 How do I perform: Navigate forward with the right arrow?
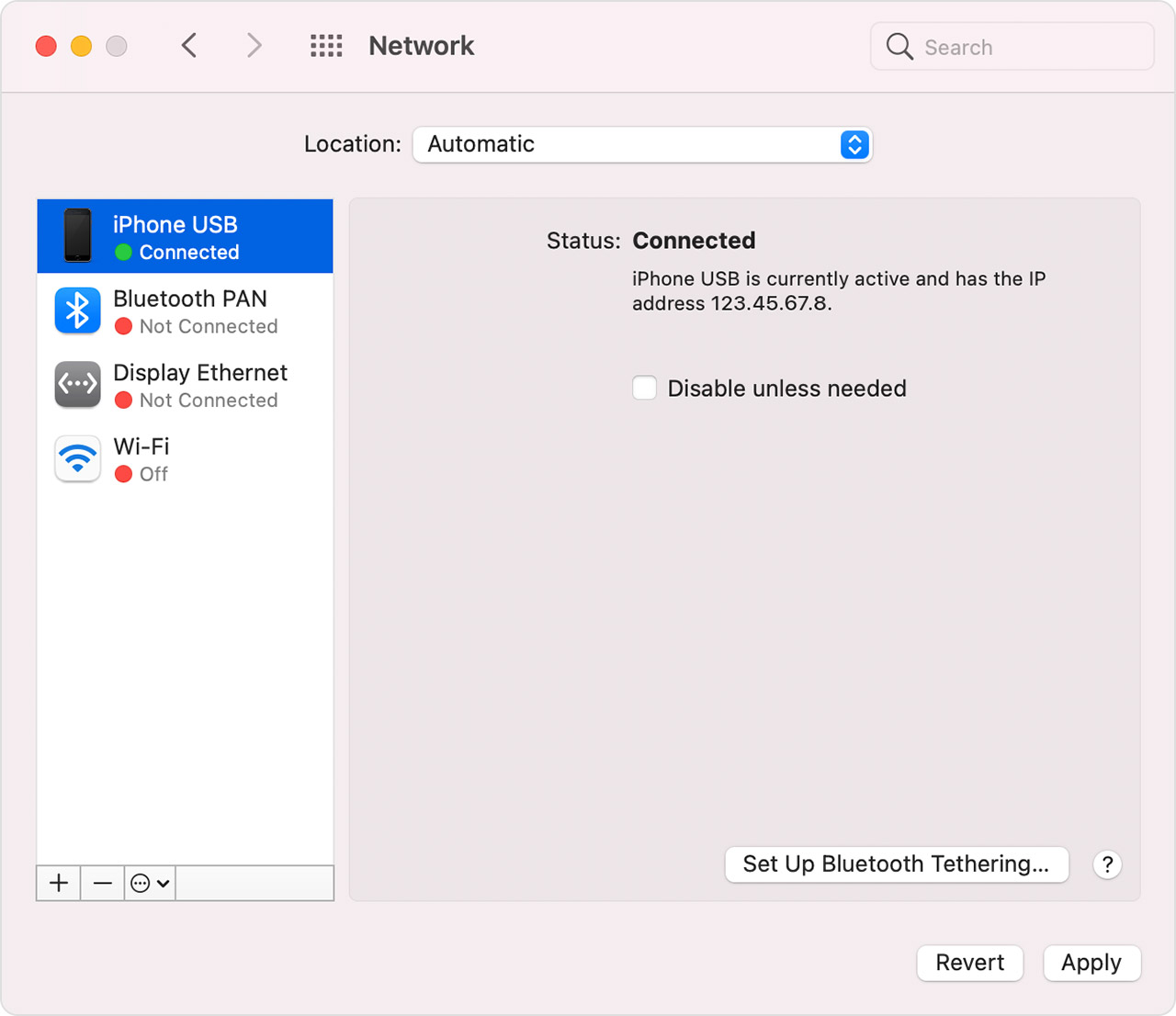254,46
